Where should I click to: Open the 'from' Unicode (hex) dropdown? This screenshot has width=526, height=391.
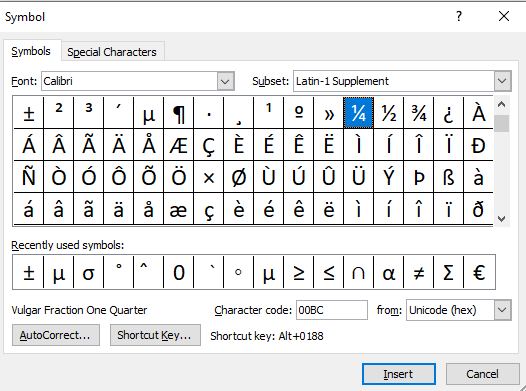(502, 310)
